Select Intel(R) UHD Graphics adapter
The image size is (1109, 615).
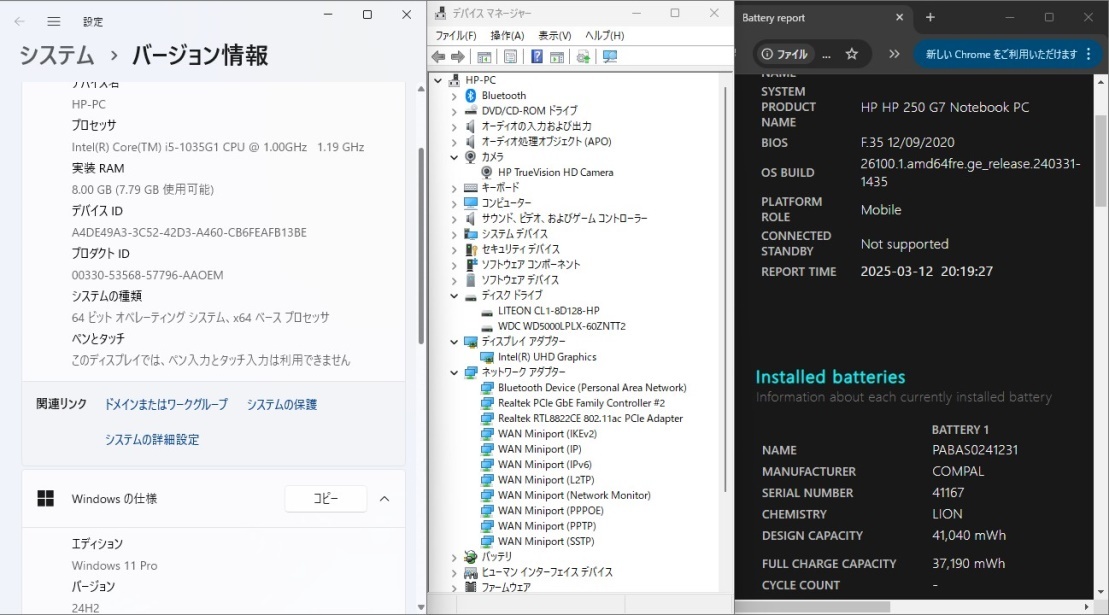point(547,357)
